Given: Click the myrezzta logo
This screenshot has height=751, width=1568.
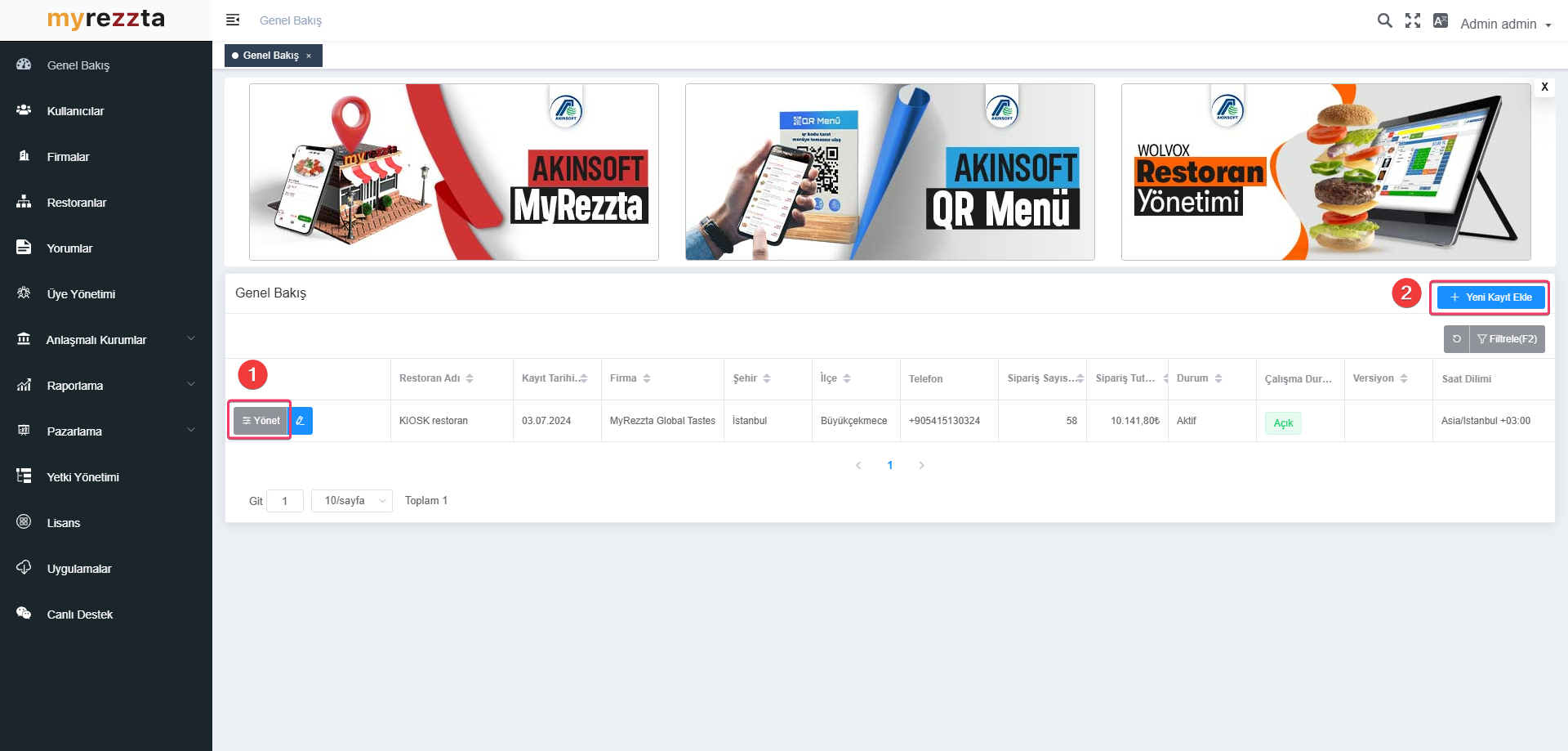Looking at the screenshot, I should click(106, 19).
